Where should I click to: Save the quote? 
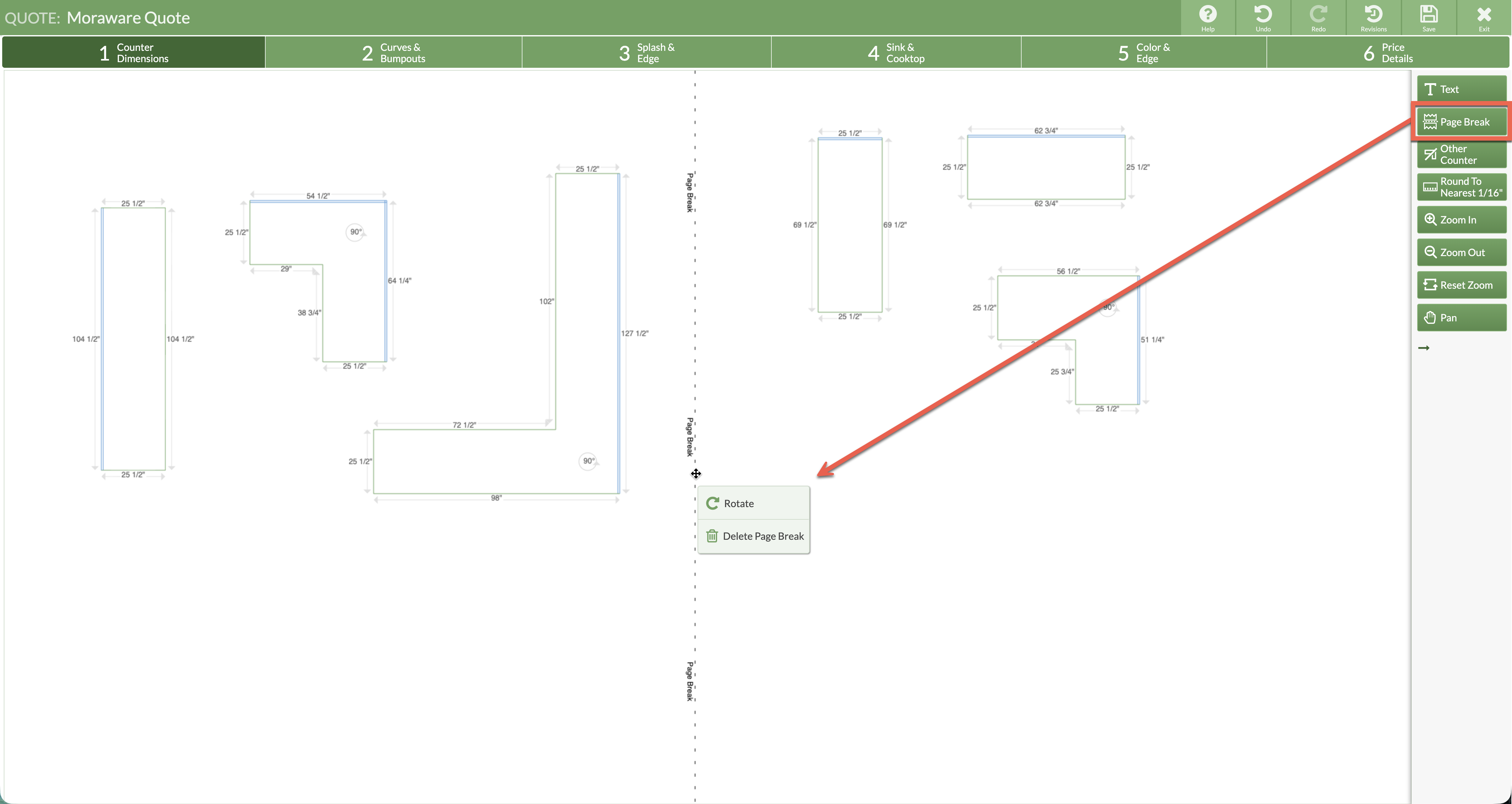coord(1428,18)
